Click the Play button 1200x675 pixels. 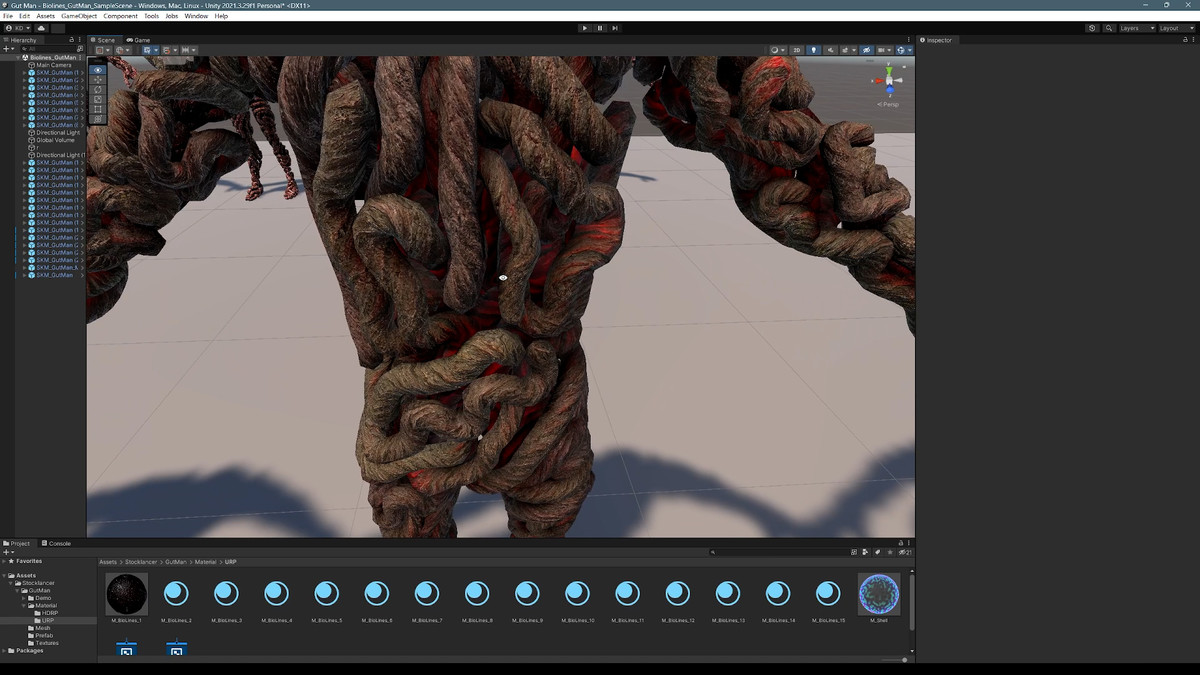coord(585,28)
